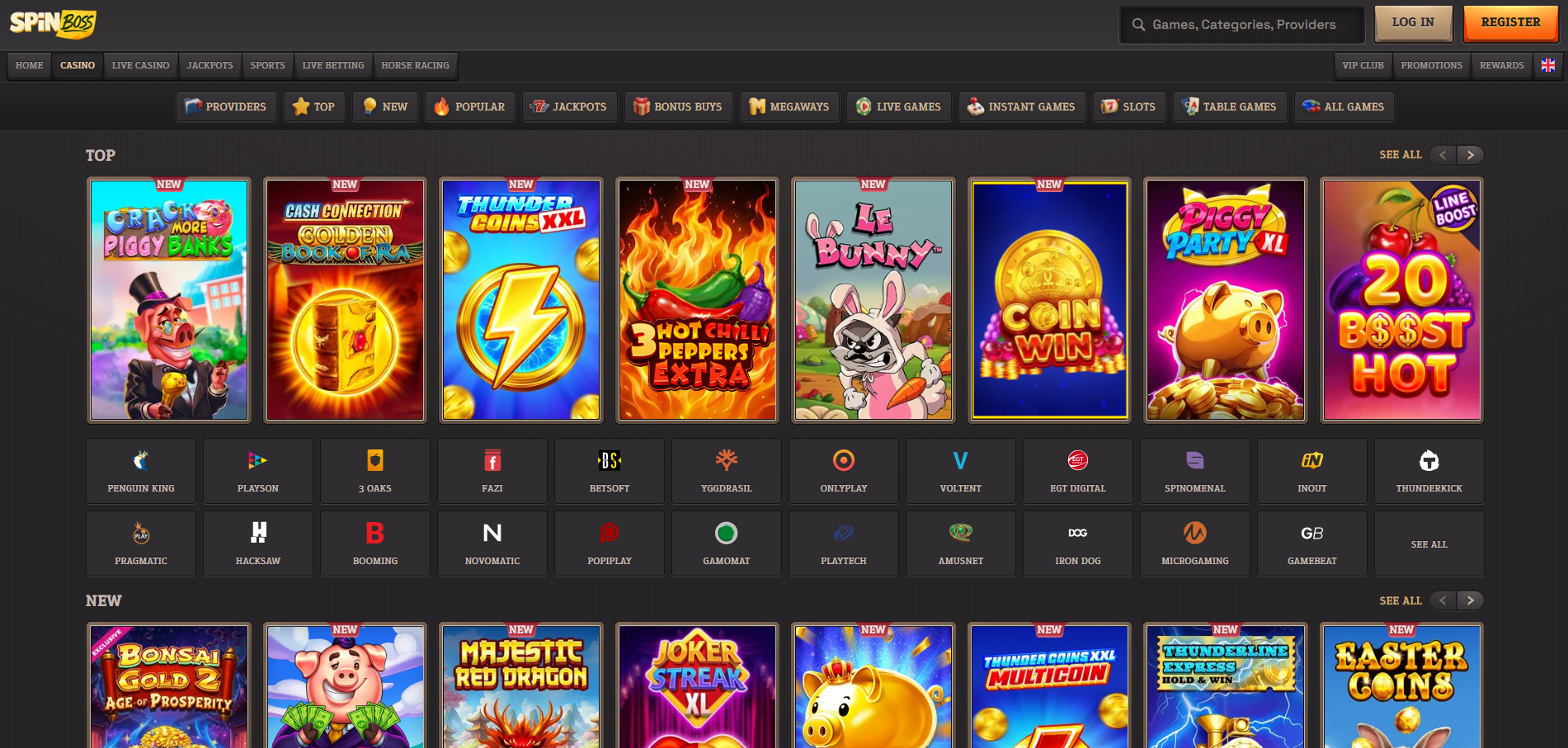Switch to Live Betting tab

(x=333, y=65)
